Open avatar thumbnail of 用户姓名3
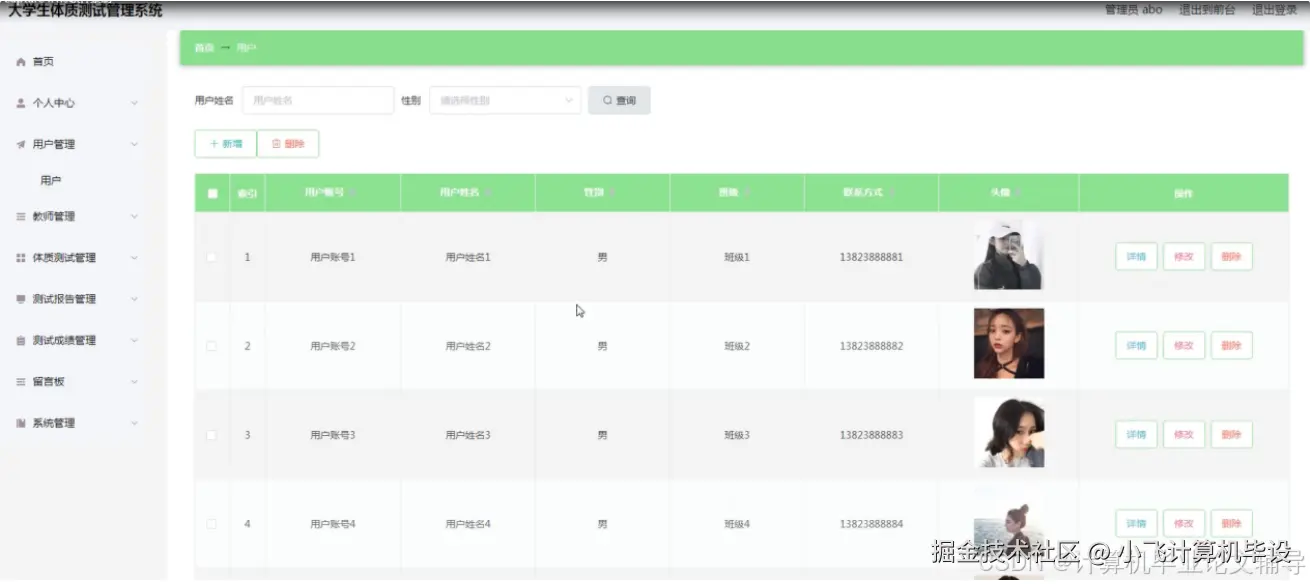 point(1009,432)
